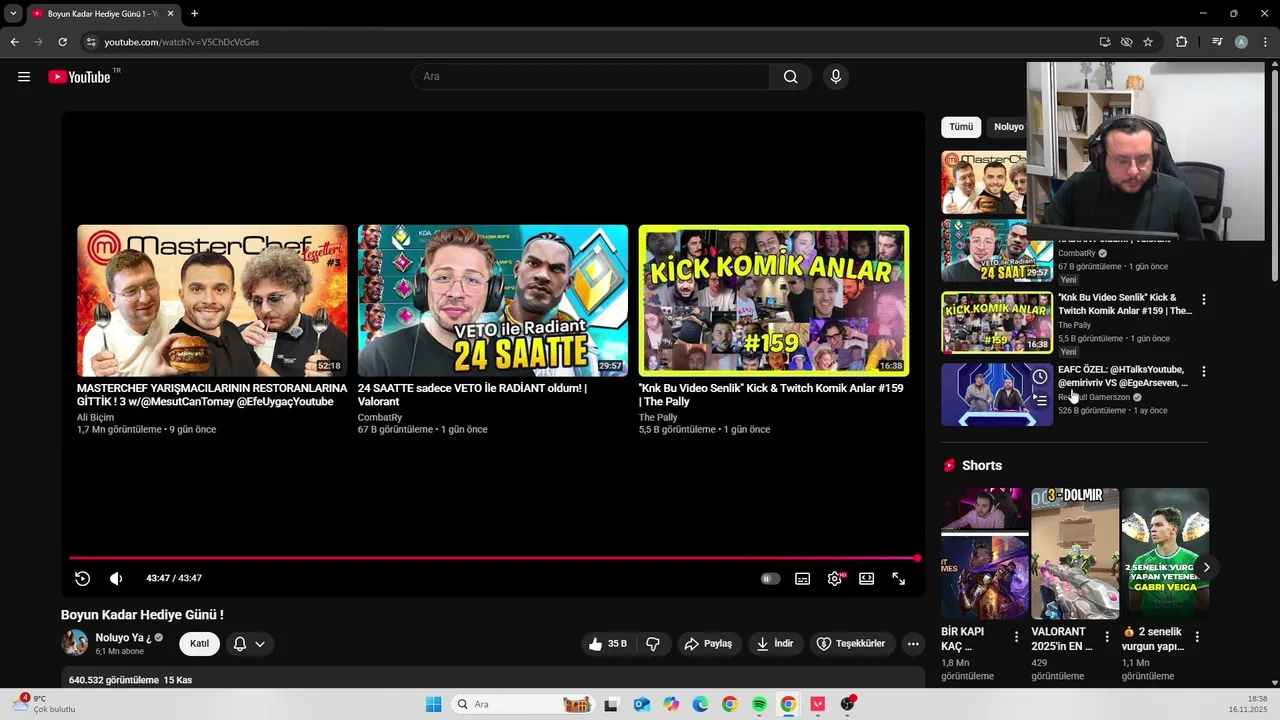Open options for 2 senelik vurgun short
This screenshot has width=1280, height=720.
pyautogui.click(x=1197, y=636)
